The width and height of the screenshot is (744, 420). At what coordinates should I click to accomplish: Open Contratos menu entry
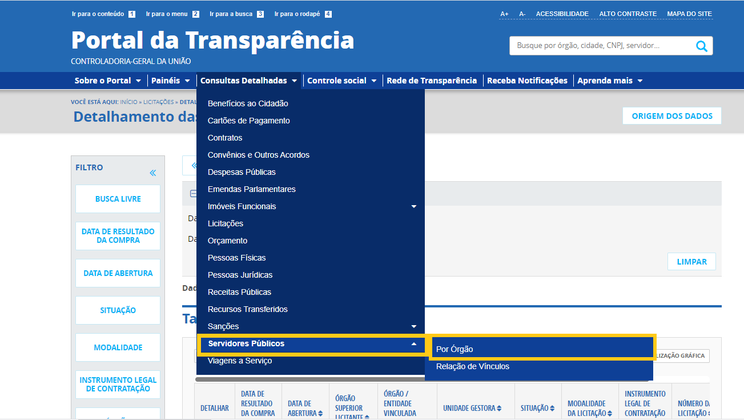click(x=225, y=138)
